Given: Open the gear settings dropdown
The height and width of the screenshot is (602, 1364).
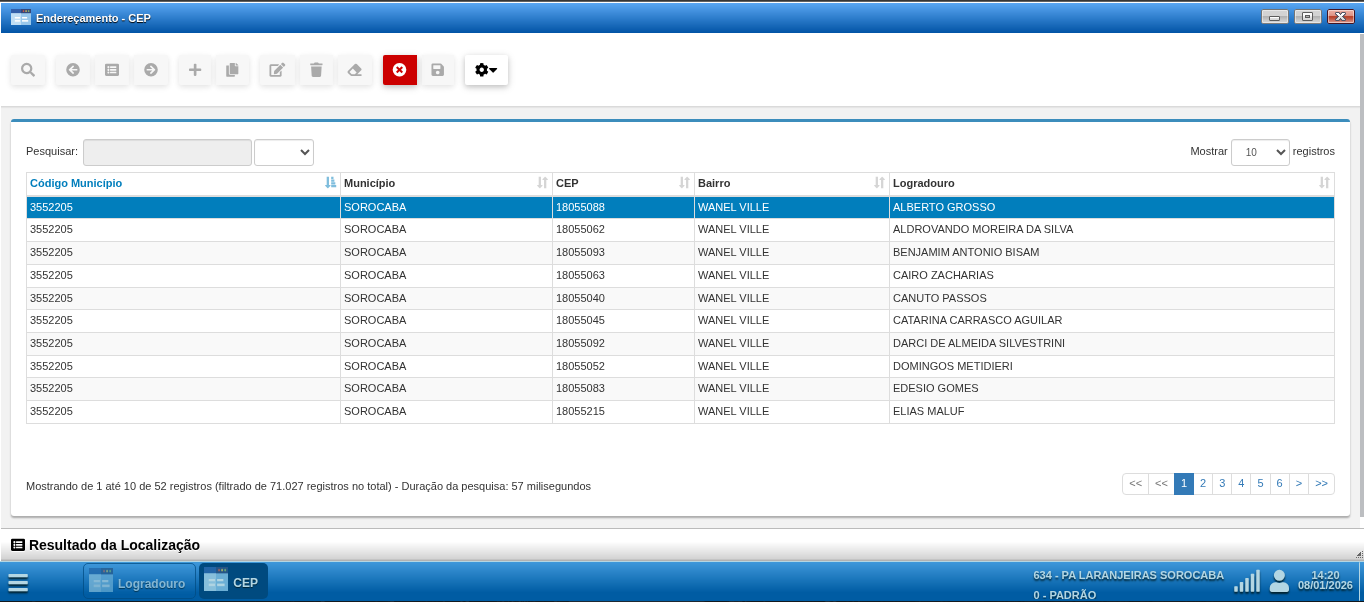Looking at the screenshot, I should click(x=486, y=70).
